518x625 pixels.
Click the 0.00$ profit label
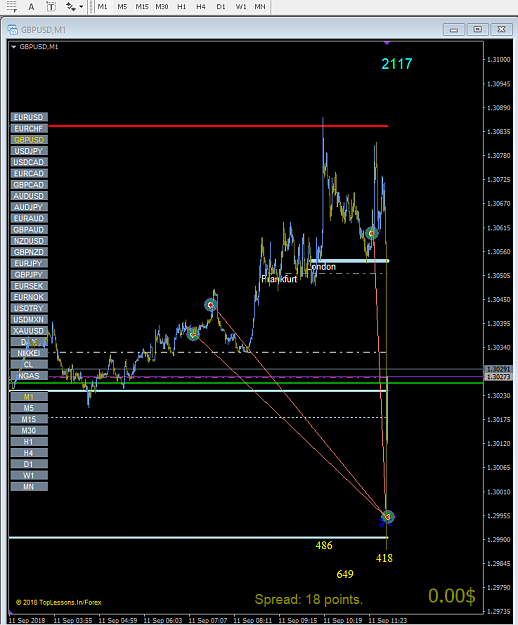tap(452, 596)
